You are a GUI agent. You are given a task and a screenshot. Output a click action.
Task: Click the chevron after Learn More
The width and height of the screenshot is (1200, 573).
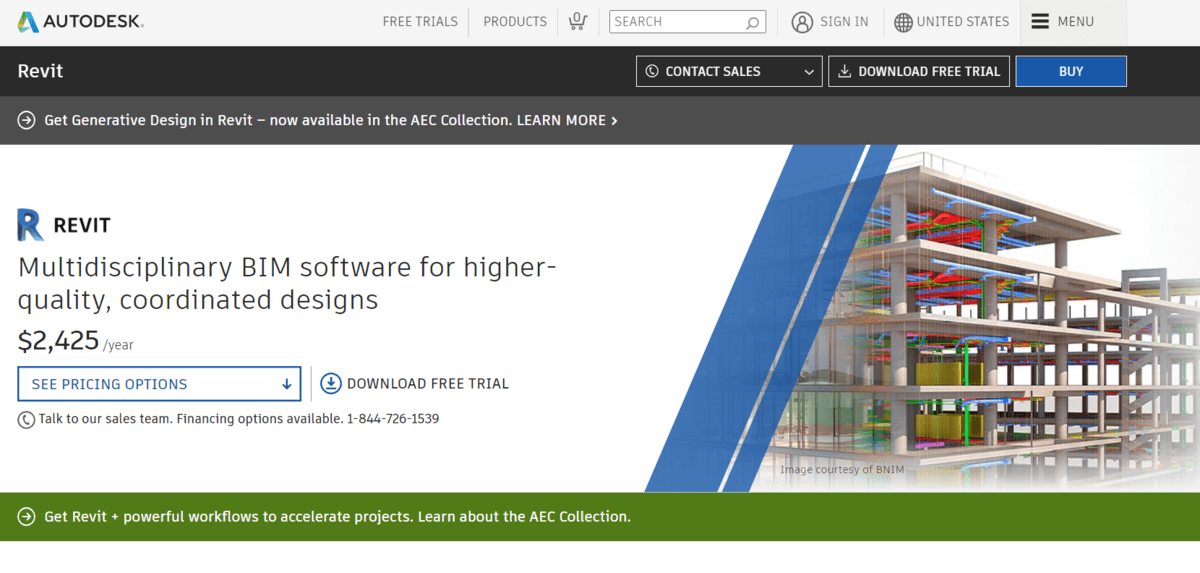[x=614, y=120]
